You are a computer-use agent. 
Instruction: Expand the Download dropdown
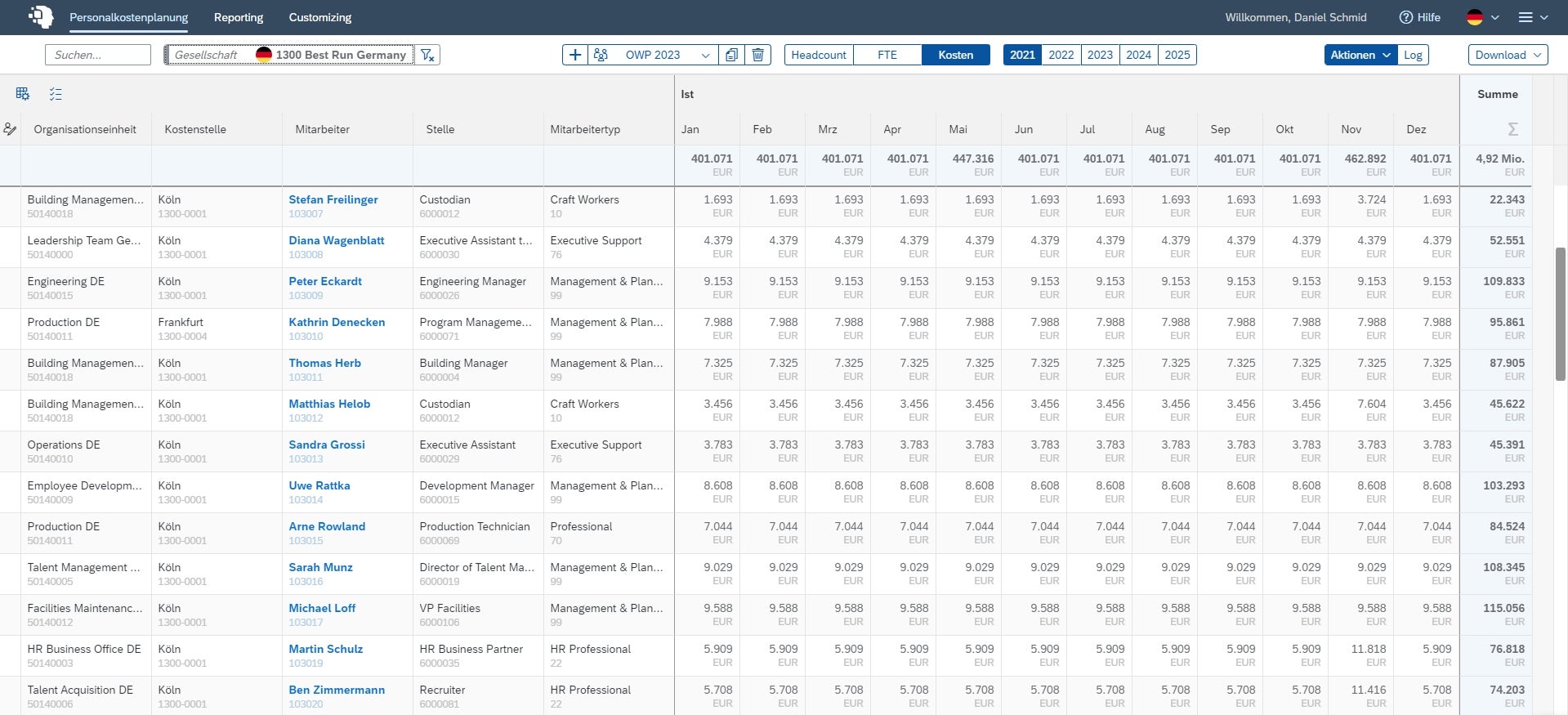coord(1508,55)
